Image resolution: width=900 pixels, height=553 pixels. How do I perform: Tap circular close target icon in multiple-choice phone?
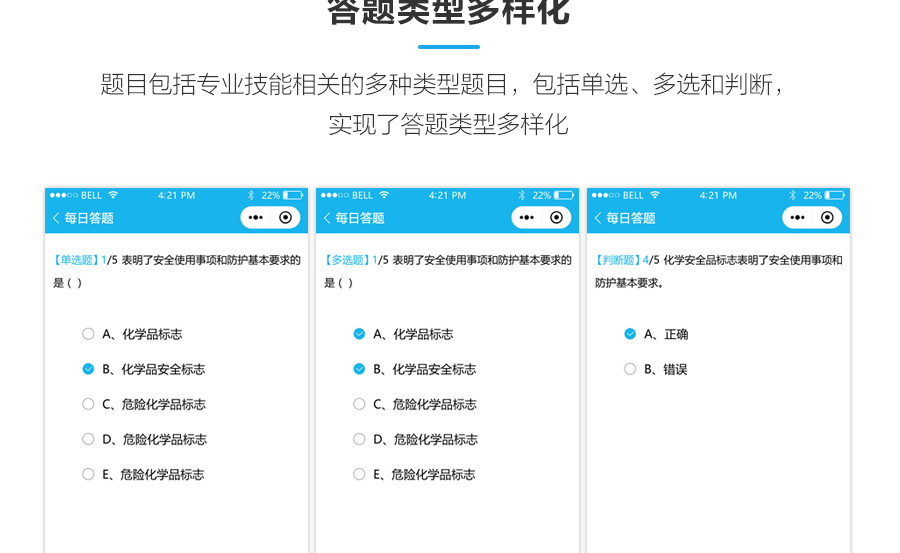(x=556, y=218)
